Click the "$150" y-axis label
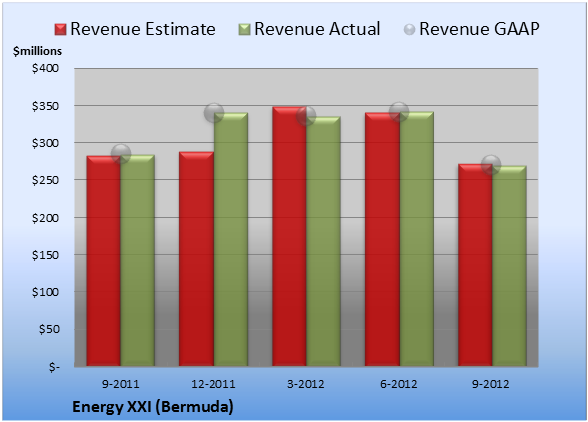Viewport: 588px width, 422px height. 45,255
